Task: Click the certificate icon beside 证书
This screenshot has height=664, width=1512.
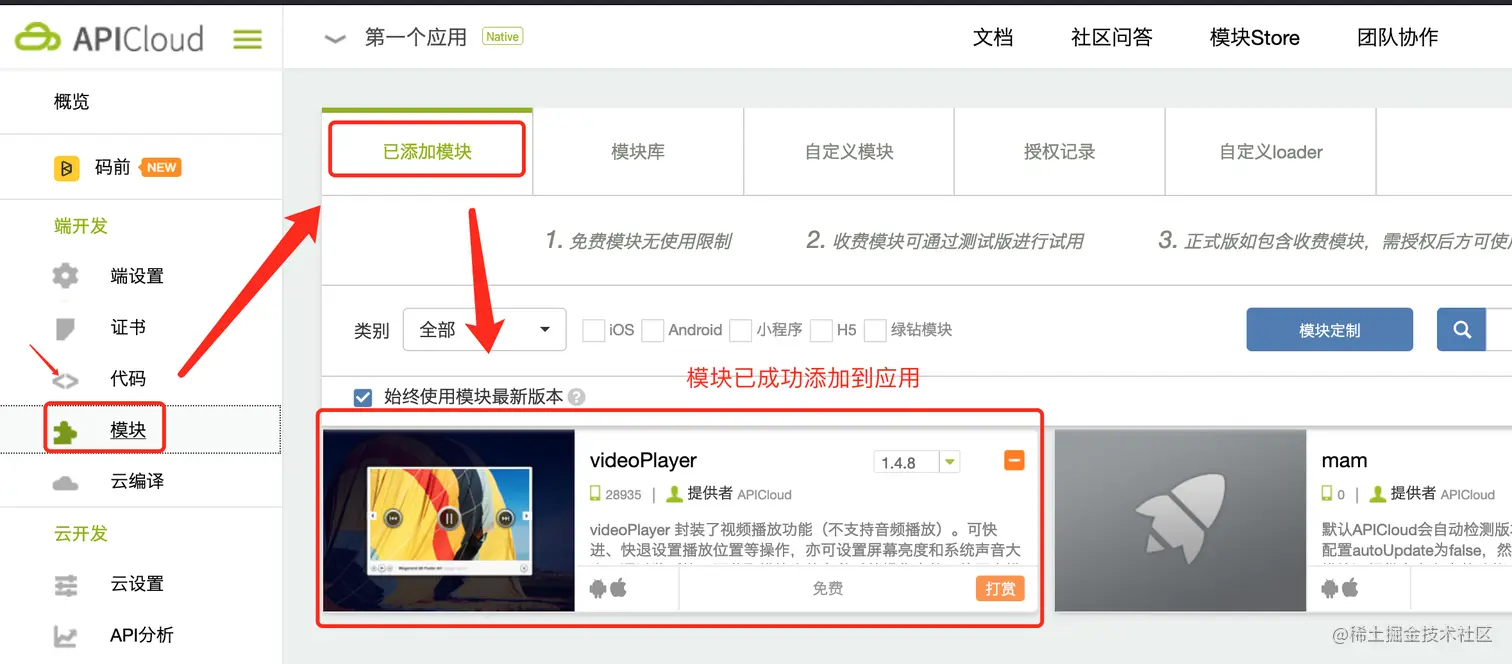Action: point(65,328)
